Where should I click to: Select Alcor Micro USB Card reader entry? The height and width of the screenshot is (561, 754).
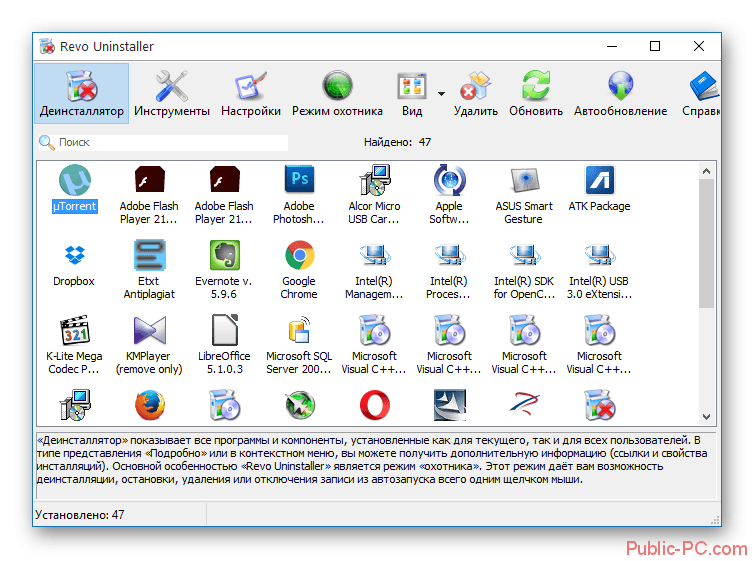click(374, 195)
